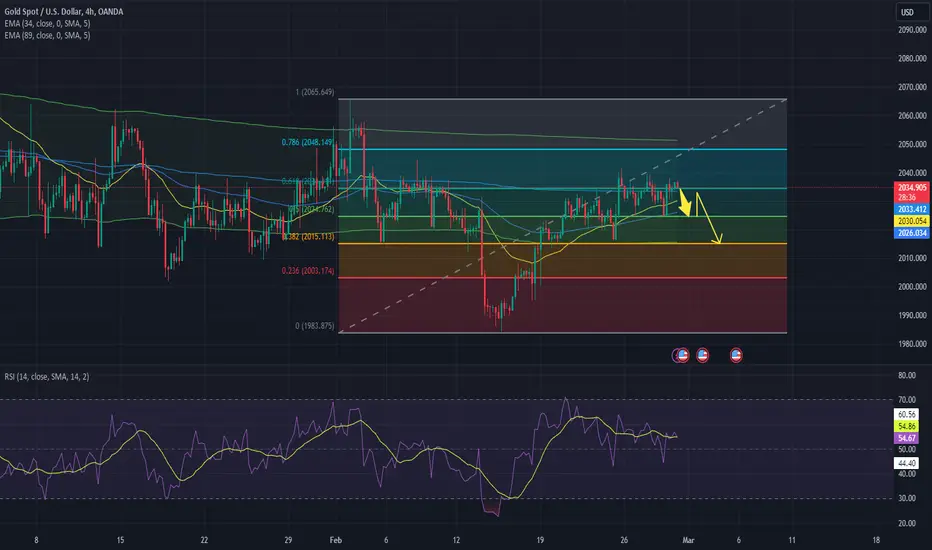Click the Feb label on the time axis

point(336,540)
